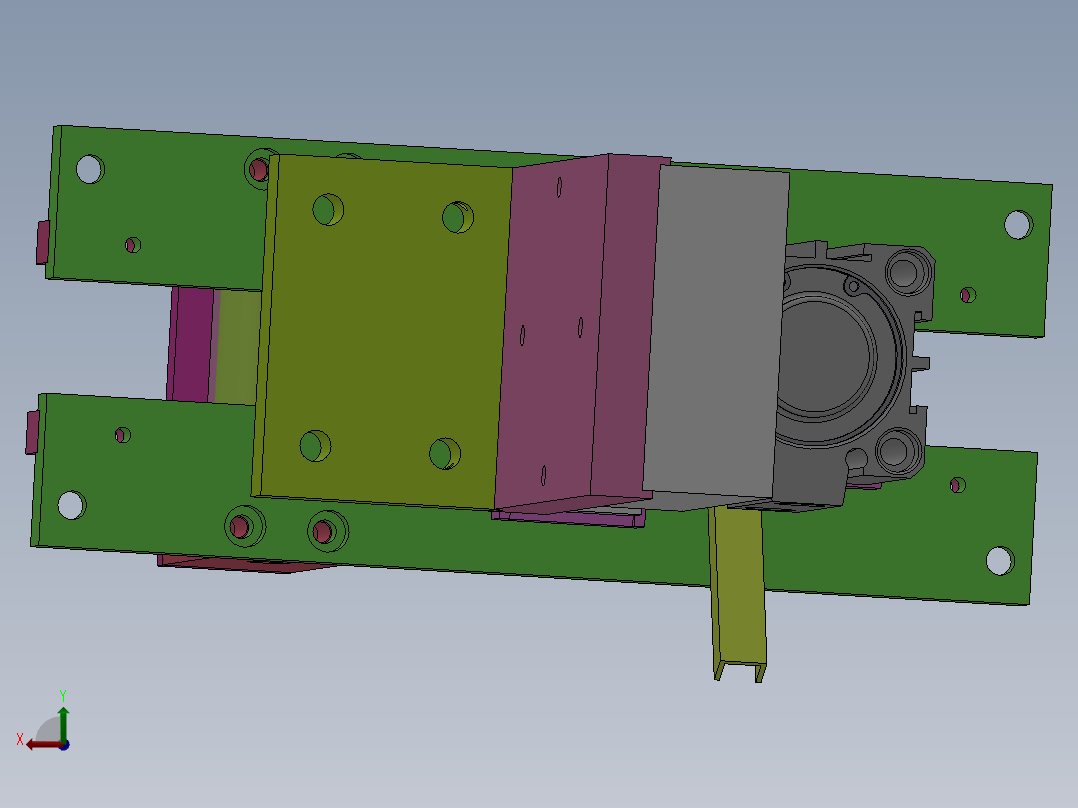Select the large hole at lower green plate's right end
The image size is (1078, 808).
[1000, 560]
